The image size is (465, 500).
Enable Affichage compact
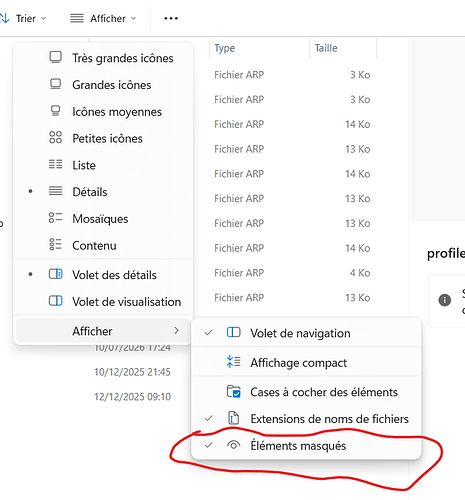(306, 362)
